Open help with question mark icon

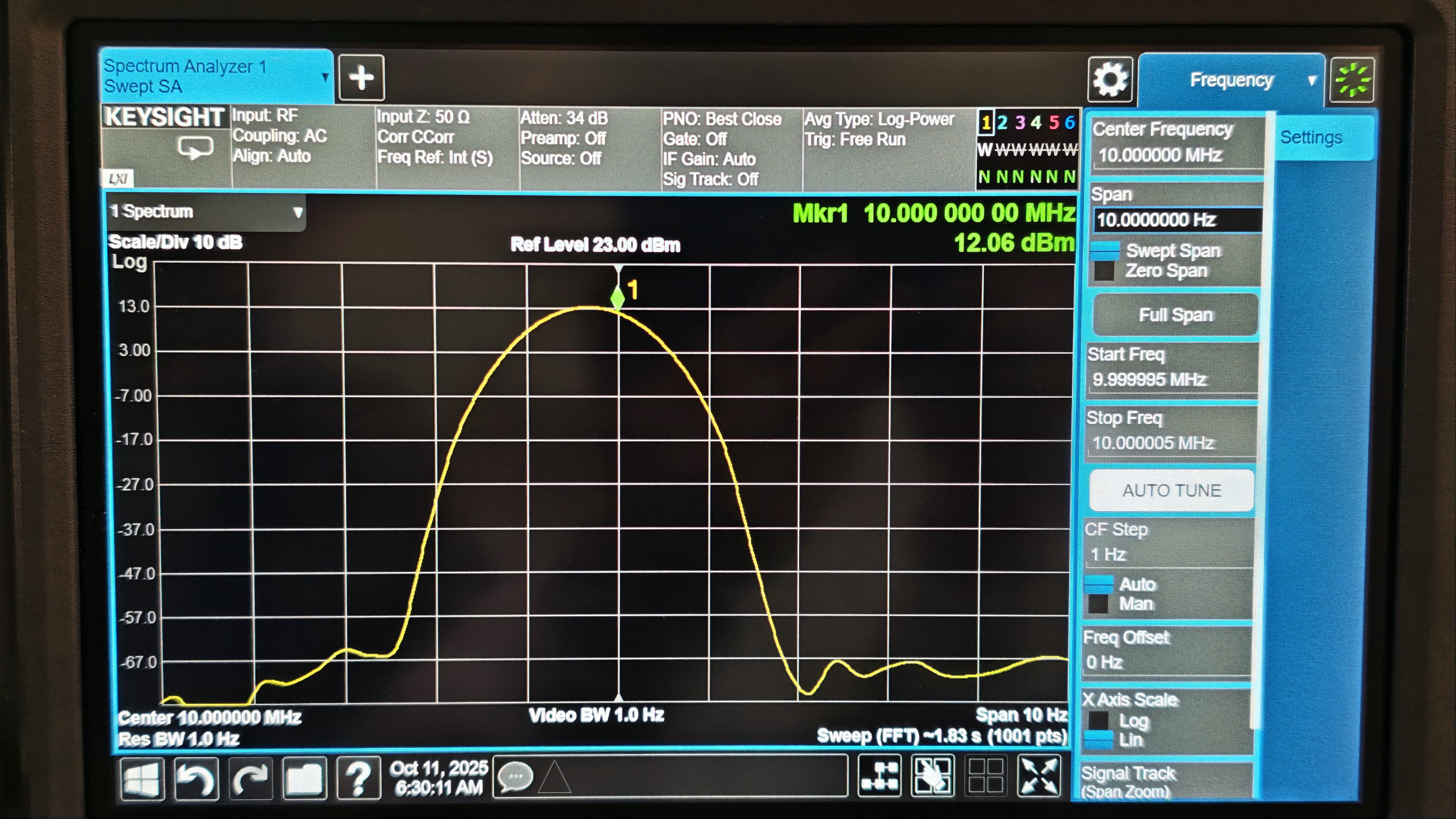coord(358,779)
